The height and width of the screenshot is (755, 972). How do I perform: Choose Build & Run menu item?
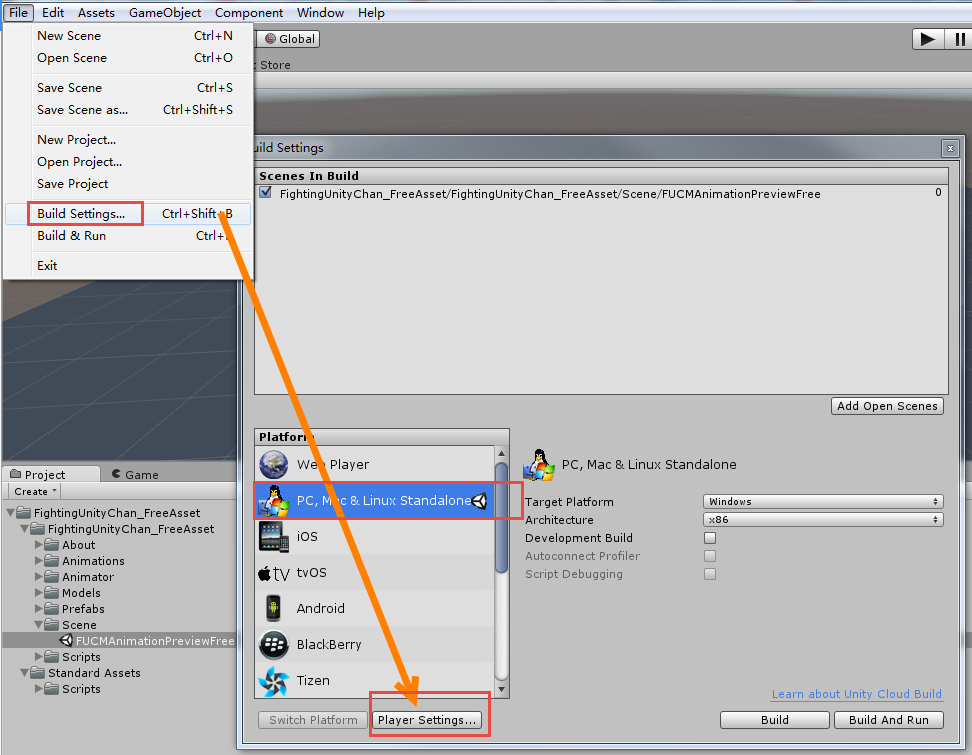128,236
